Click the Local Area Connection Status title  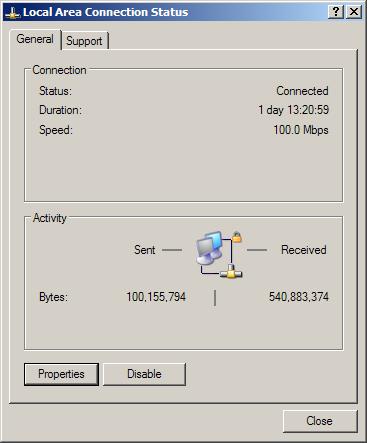click(106, 12)
